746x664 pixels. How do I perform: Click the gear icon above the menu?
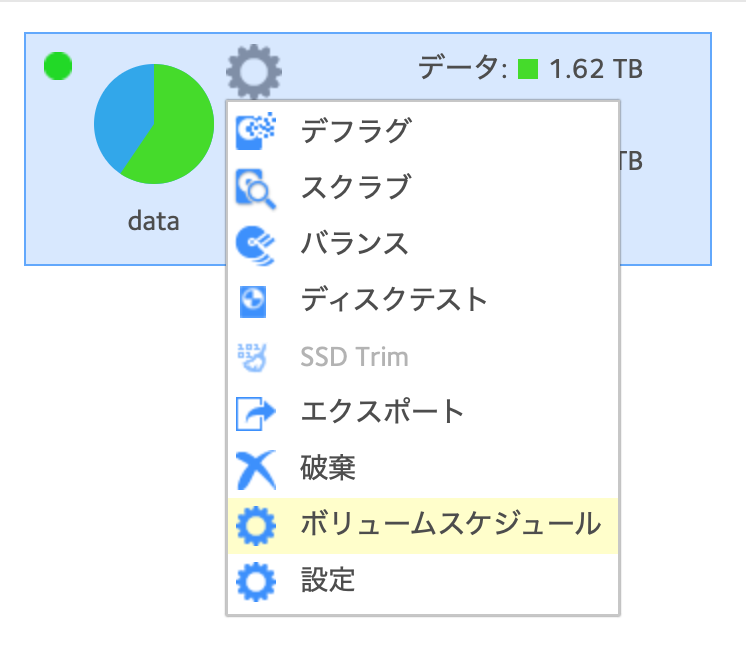254,71
